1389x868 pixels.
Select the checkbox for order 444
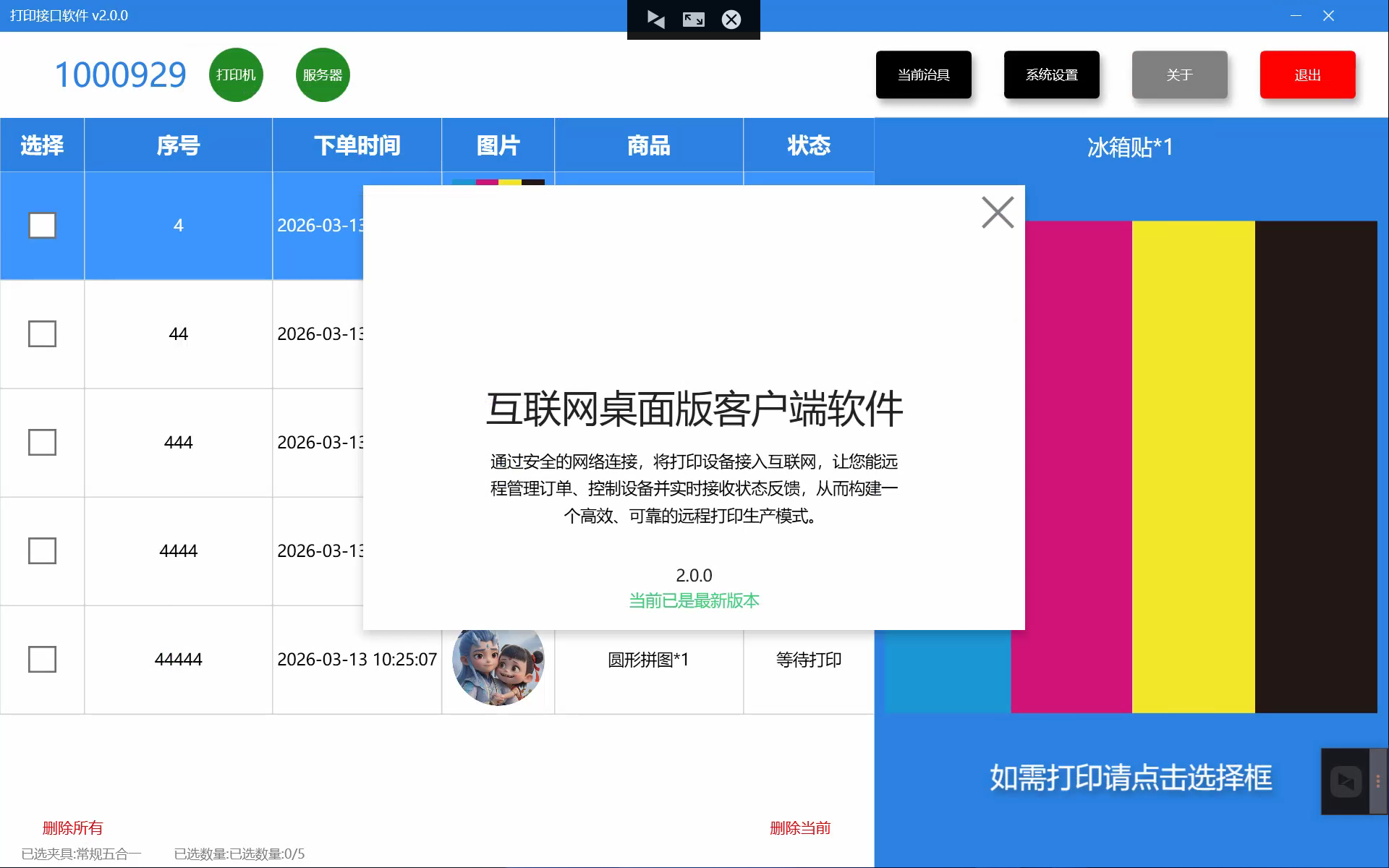(x=42, y=442)
